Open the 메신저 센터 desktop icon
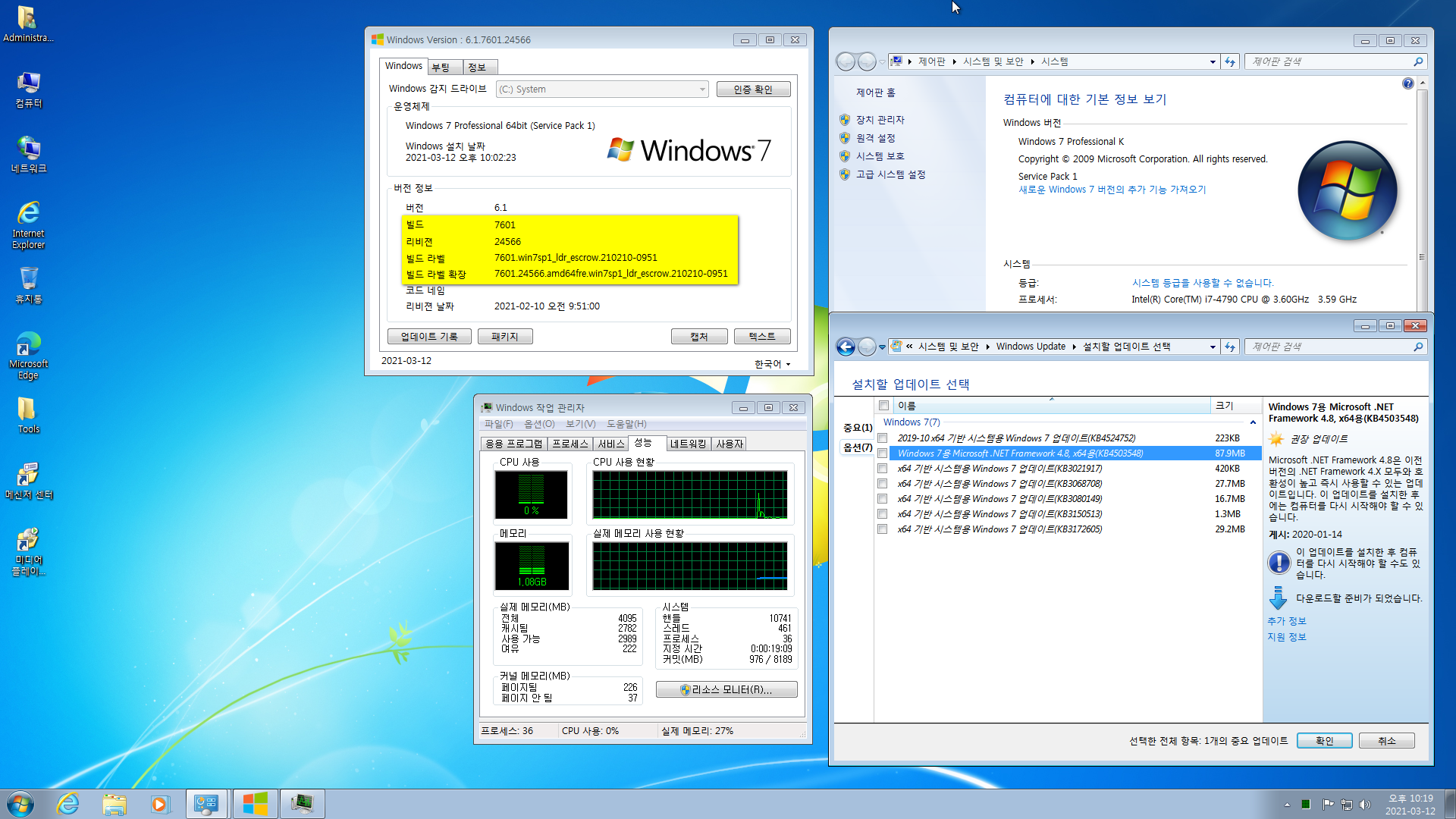This screenshot has width=1456, height=819. (28, 481)
